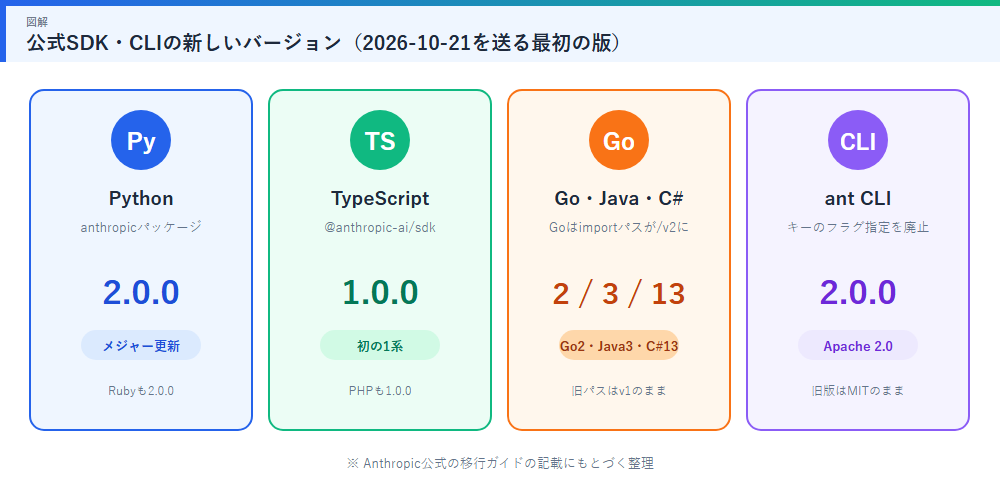Click the Goはimportパスが/v2に text
Screen dimensions: 1000x500
coord(619,226)
